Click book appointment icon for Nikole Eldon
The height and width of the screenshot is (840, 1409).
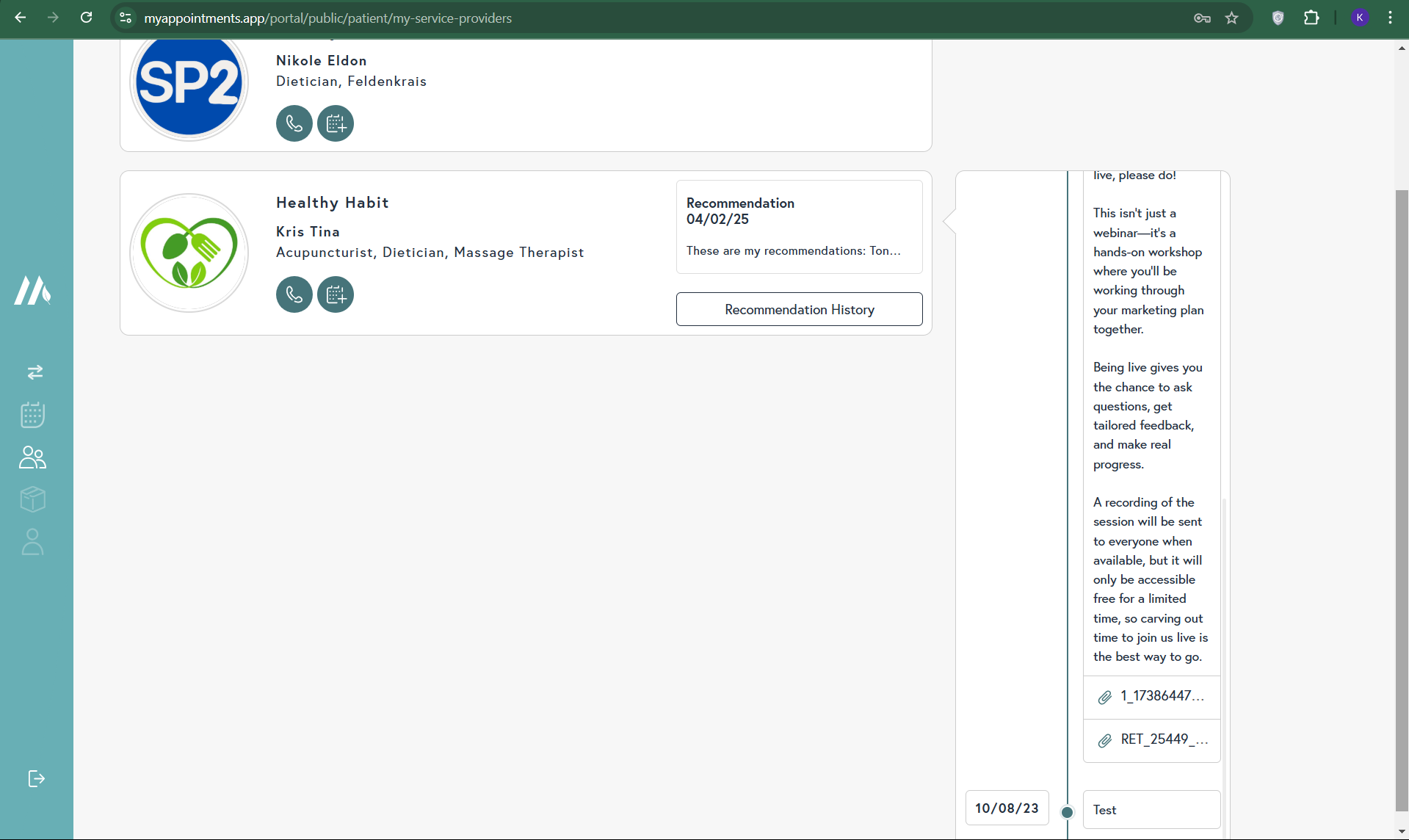(x=336, y=123)
